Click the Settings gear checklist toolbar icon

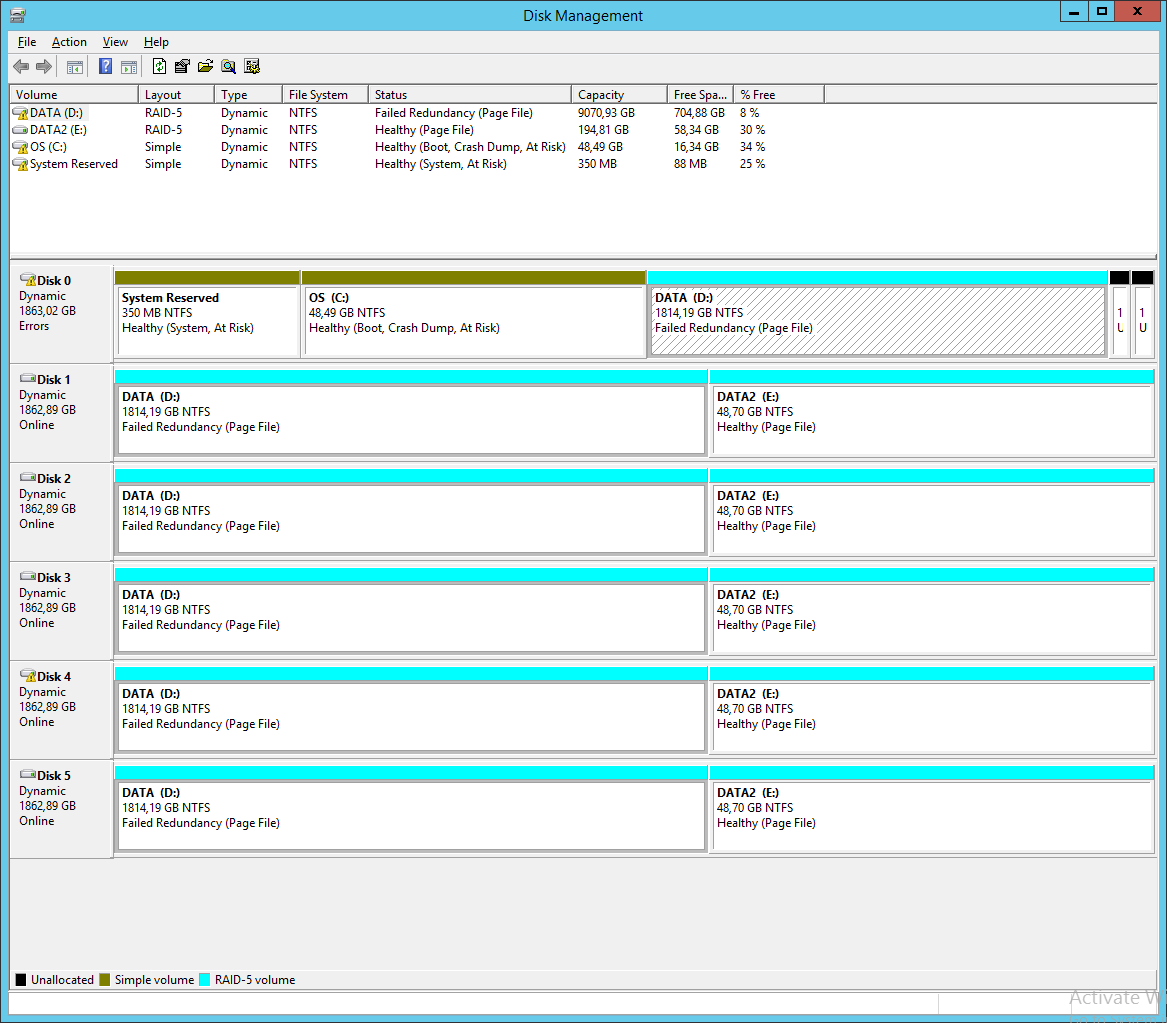point(252,66)
